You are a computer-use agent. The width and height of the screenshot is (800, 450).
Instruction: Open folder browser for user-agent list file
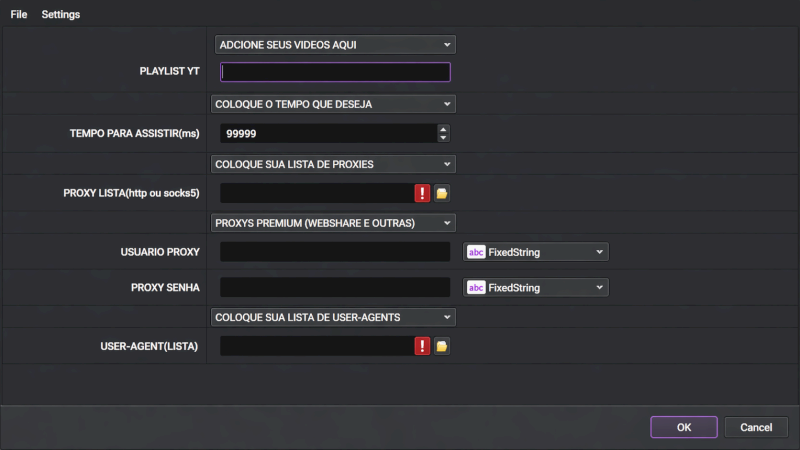(x=441, y=346)
